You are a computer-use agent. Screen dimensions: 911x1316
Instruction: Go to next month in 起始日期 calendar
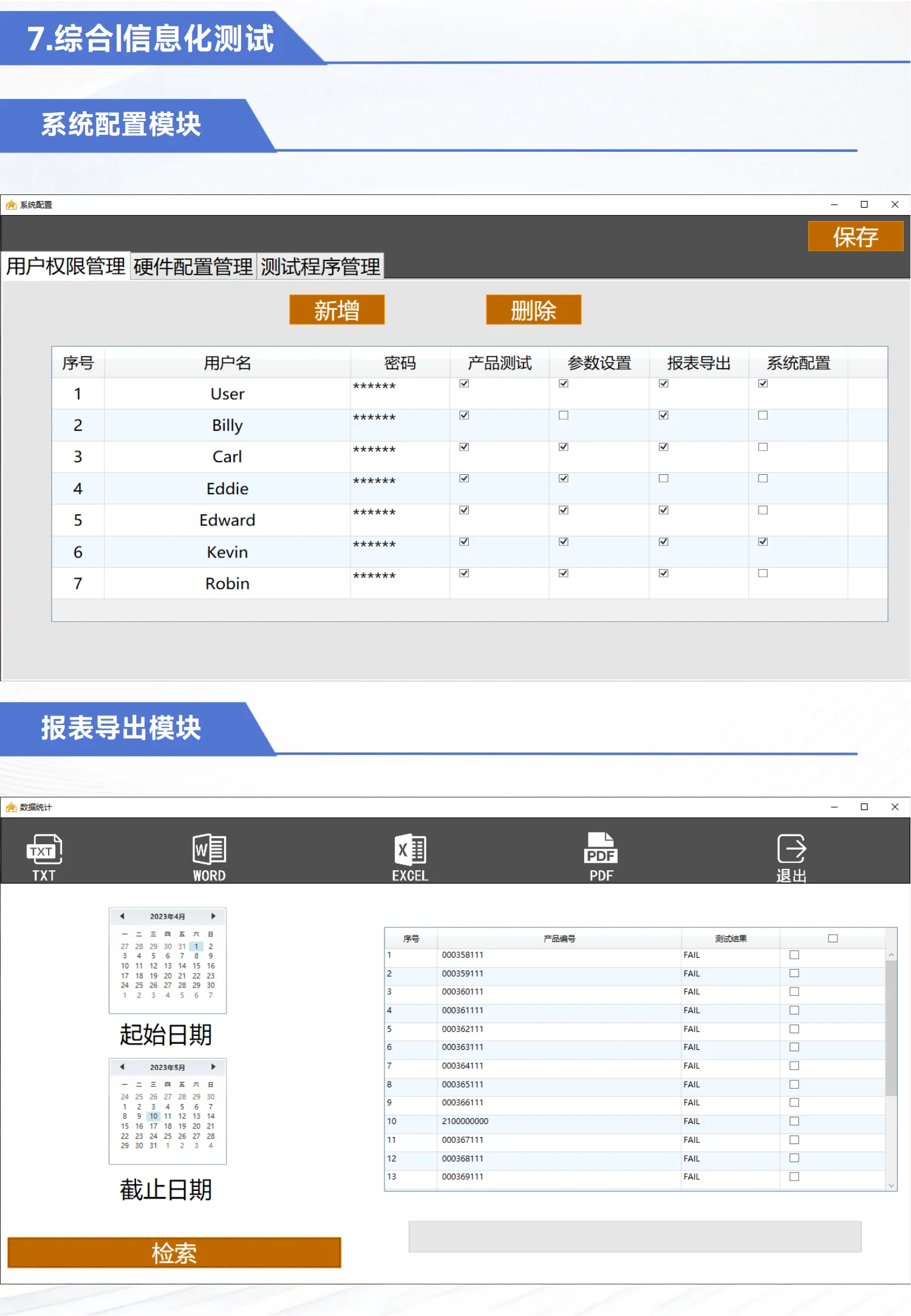(x=213, y=916)
